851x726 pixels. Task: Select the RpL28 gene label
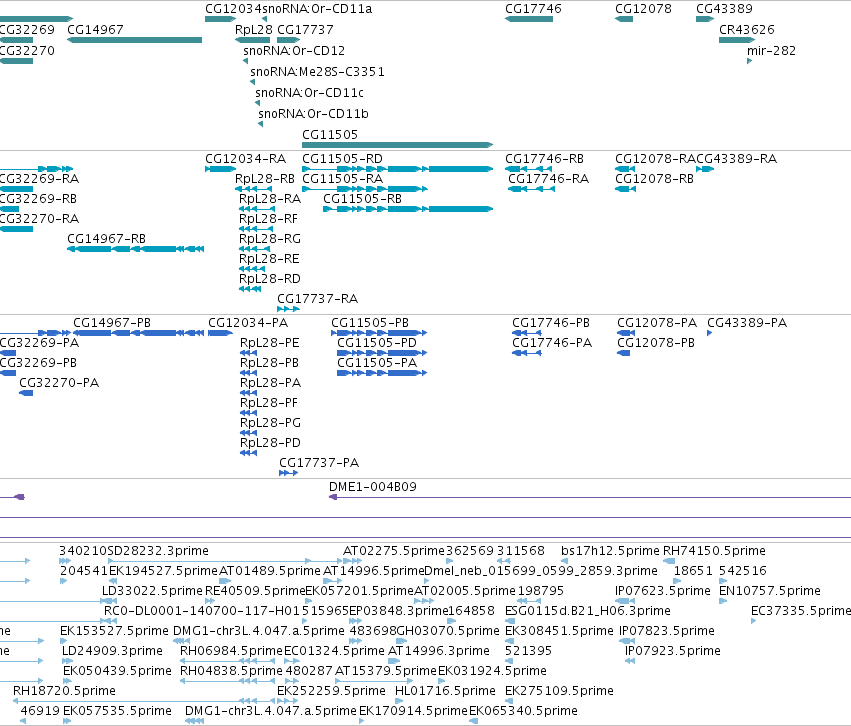point(253,29)
